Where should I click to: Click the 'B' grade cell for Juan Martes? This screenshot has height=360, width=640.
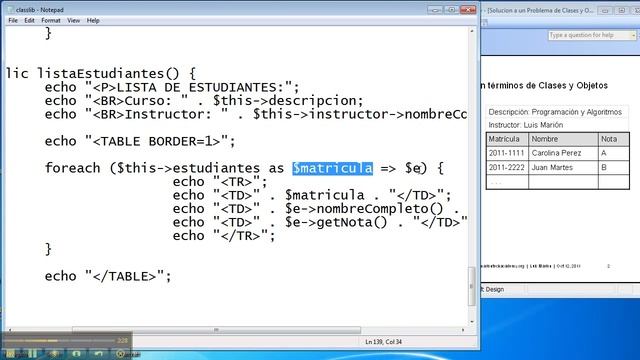point(613,167)
